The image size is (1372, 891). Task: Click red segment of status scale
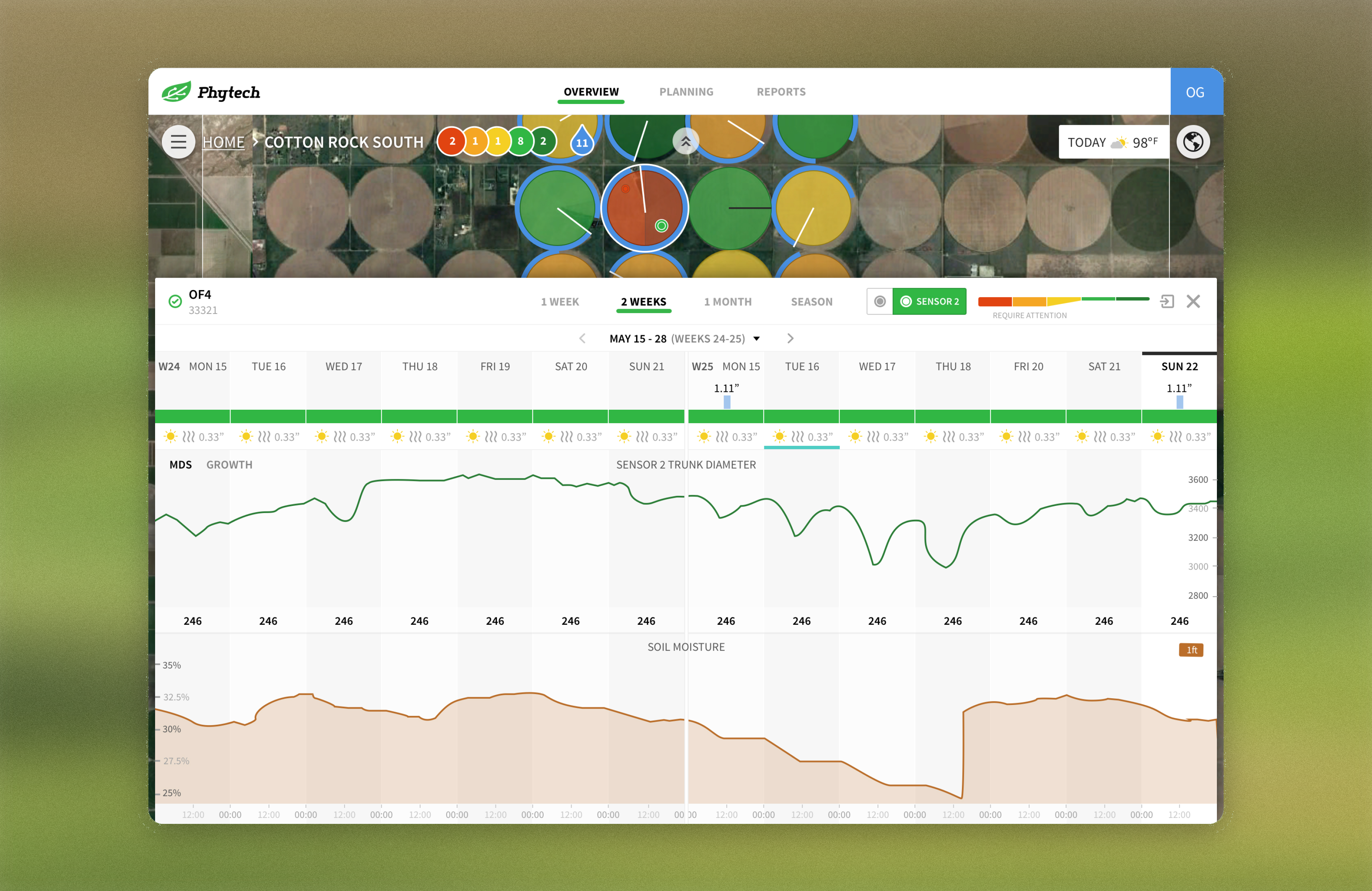[995, 302]
